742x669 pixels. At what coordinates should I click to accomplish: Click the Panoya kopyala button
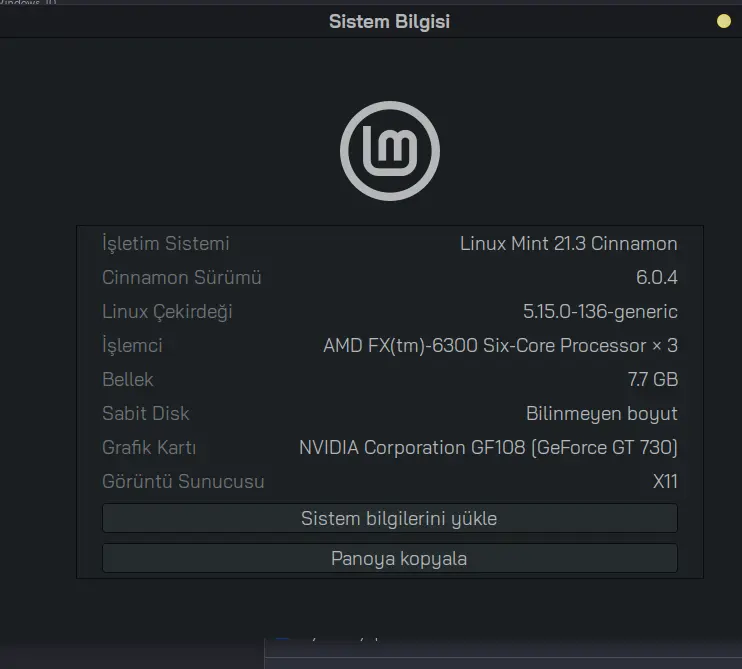tap(390, 558)
